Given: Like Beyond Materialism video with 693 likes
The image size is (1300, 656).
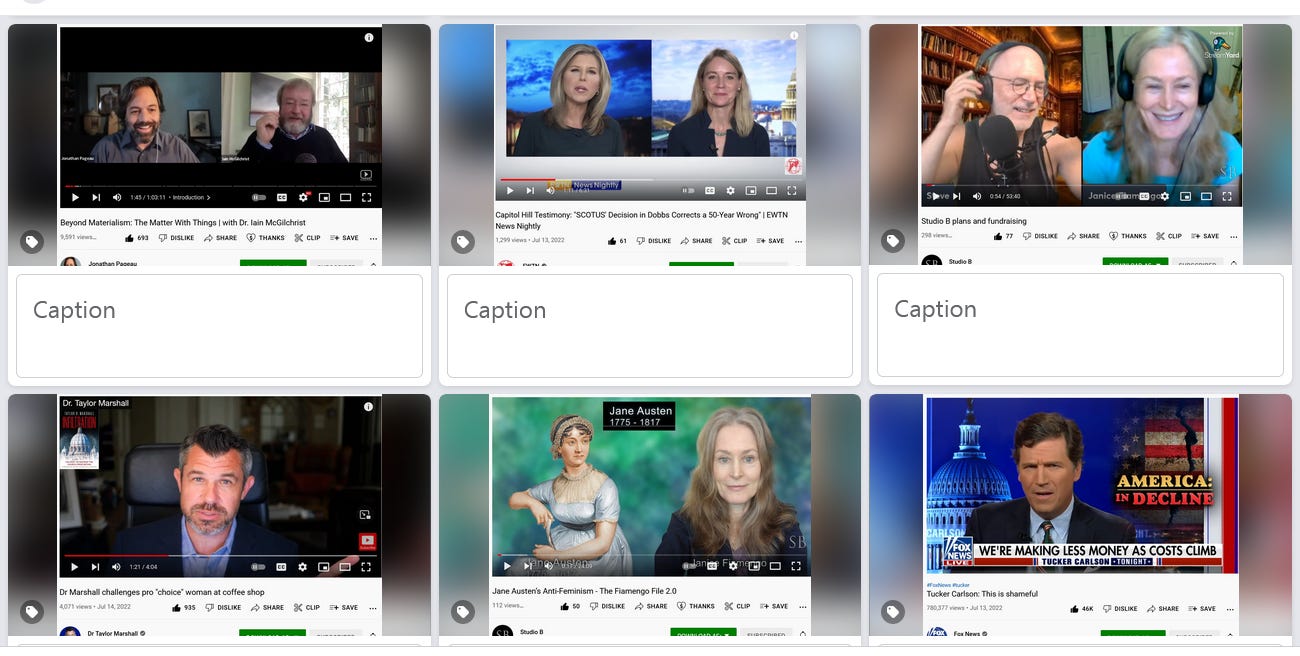Looking at the screenshot, I should coord(137,238).
